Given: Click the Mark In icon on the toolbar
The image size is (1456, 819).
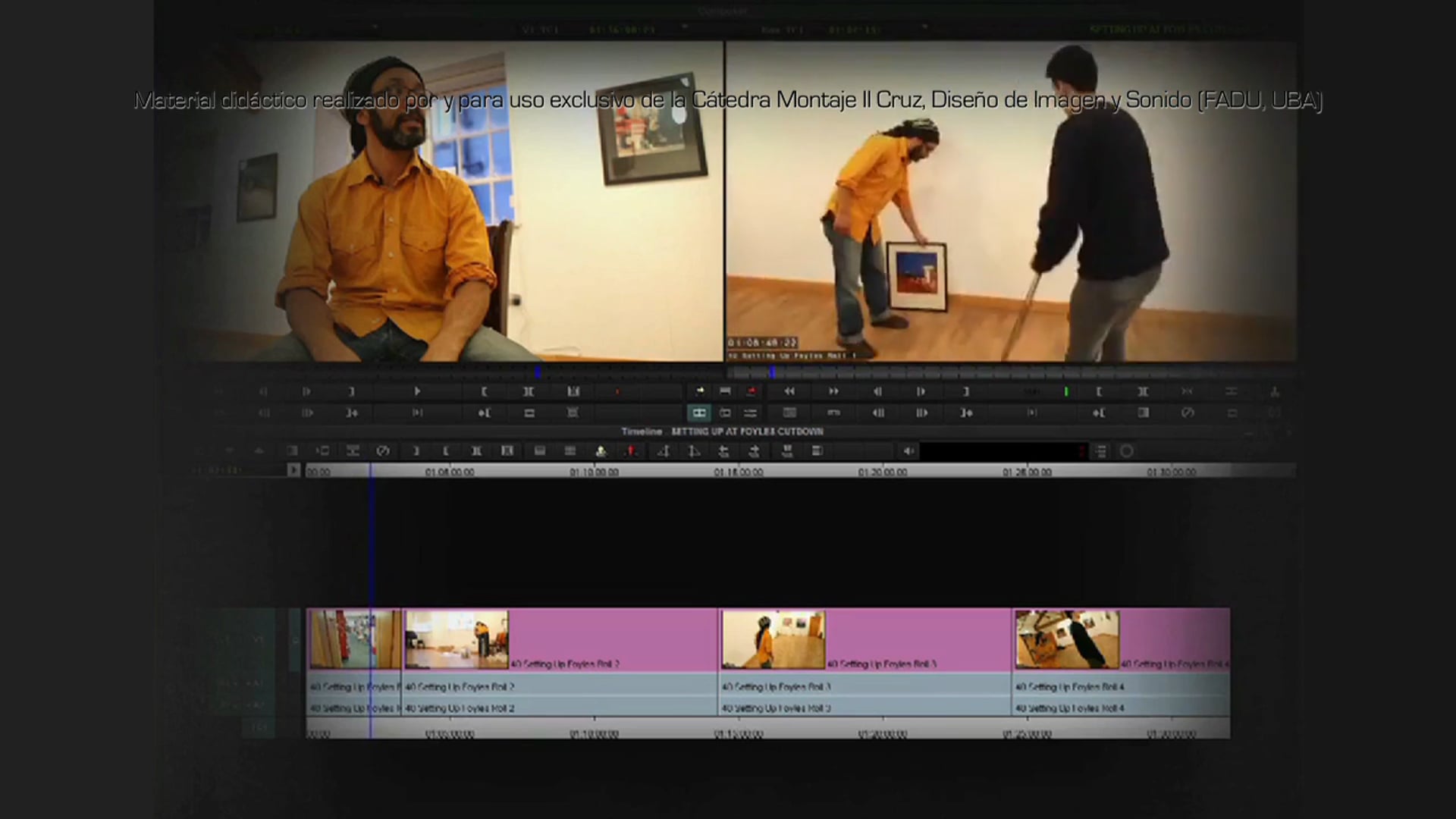Looking at the screenshot, I should (484, 391).
